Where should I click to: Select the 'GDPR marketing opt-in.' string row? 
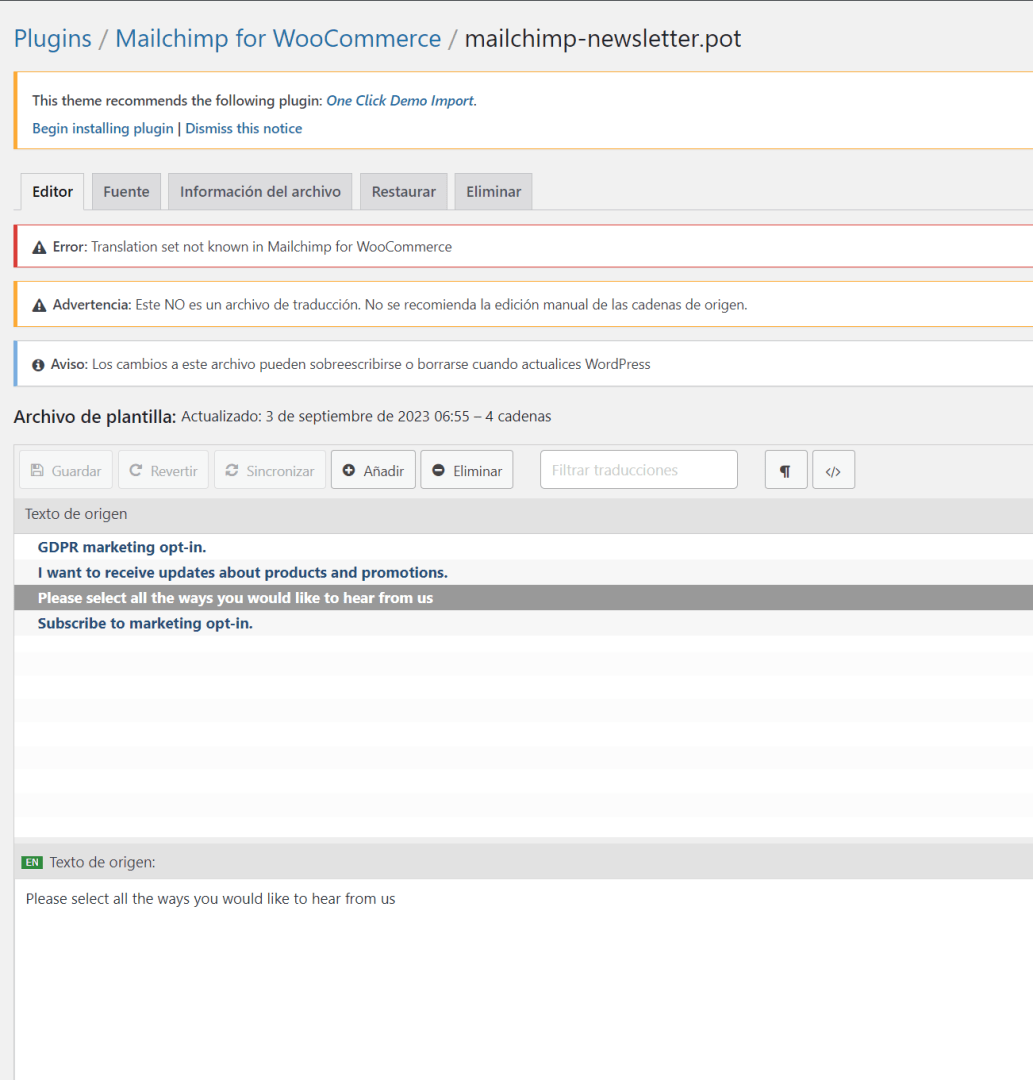(x=523, y=547)
